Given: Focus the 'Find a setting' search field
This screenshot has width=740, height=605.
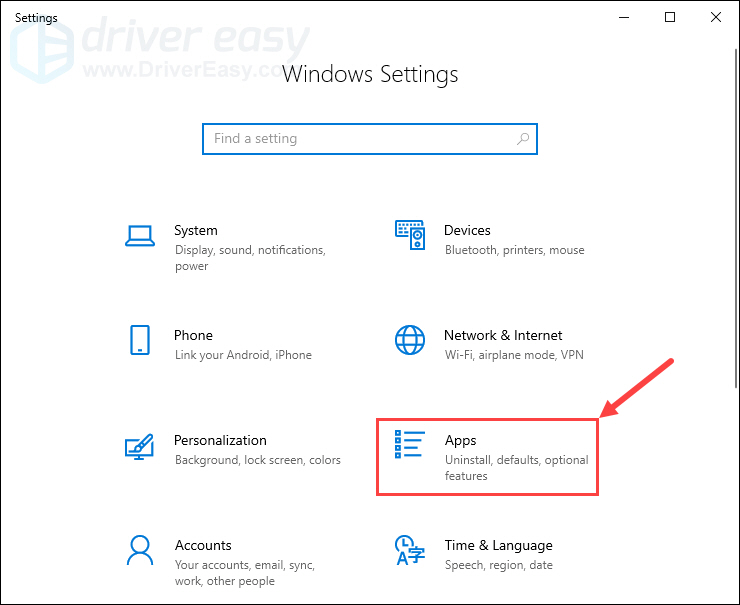Looking at the screenshot, I should (x=360, y=139).
